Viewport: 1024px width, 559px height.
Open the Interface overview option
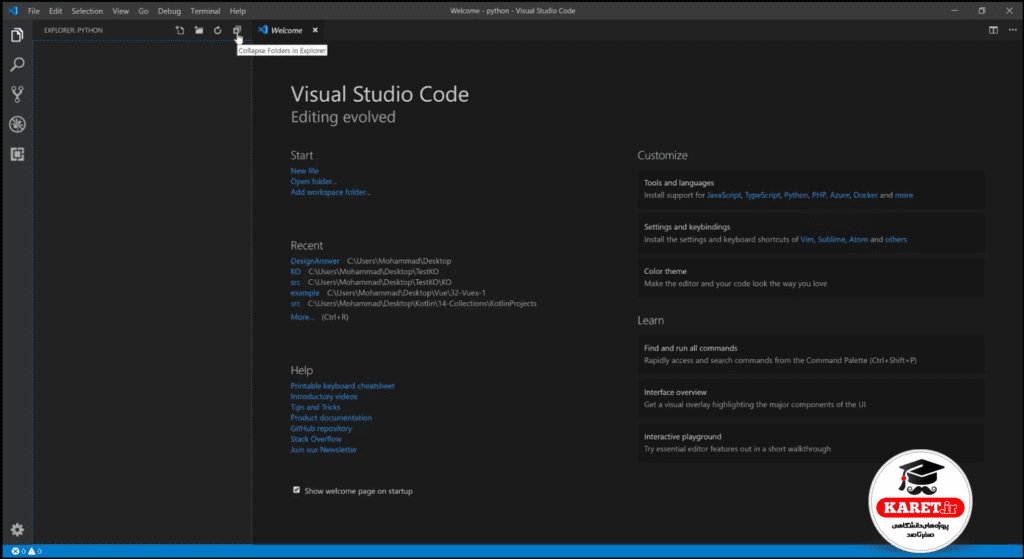810,398
